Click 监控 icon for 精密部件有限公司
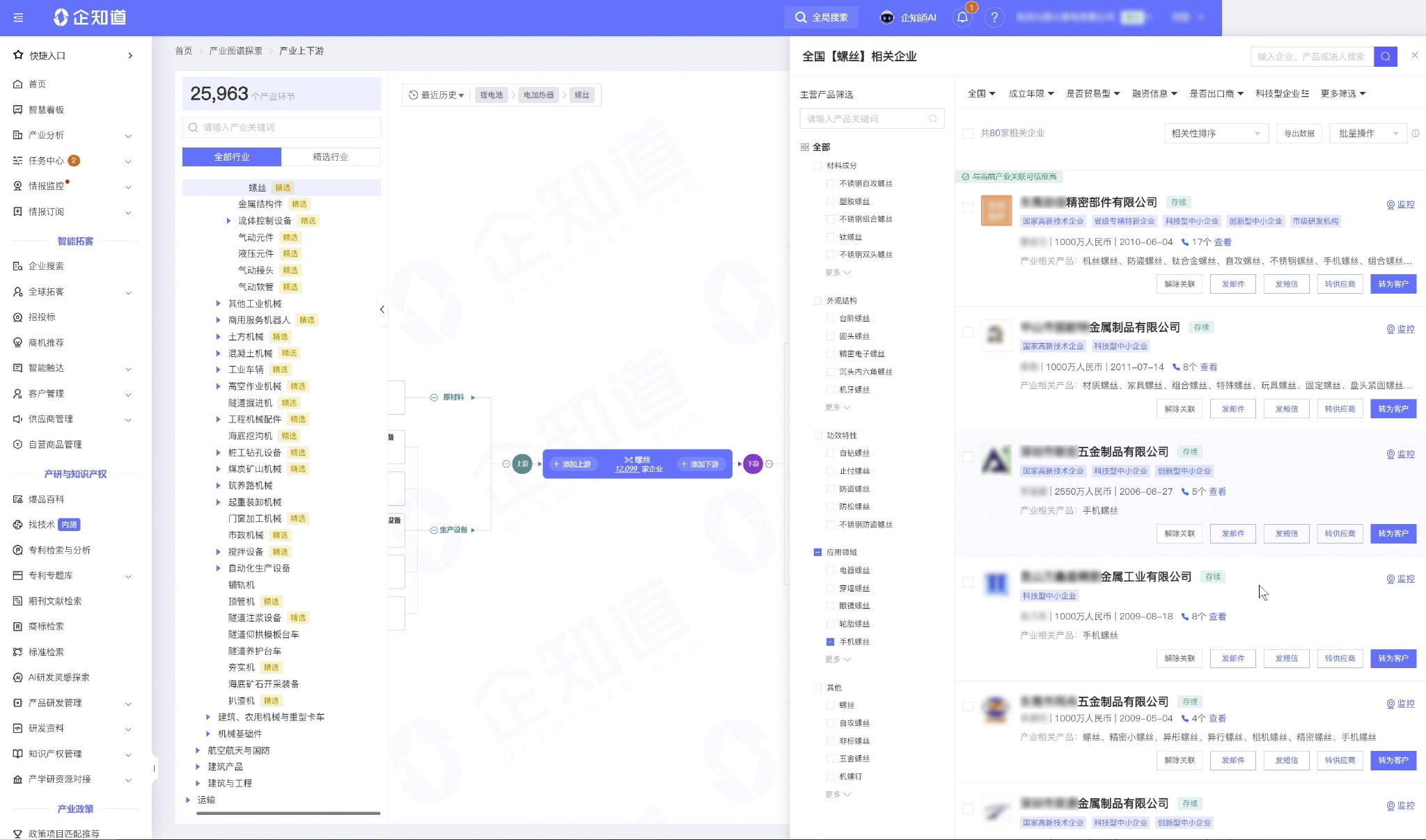The width and height of the screenshot is (1426, 840). click(x=1390, y=205)
